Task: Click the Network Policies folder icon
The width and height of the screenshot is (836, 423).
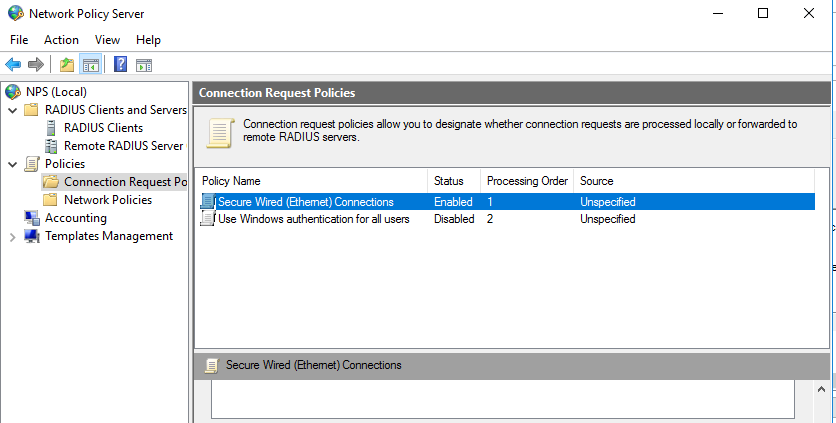Action: pyautogui.click(x=50, y=199)
